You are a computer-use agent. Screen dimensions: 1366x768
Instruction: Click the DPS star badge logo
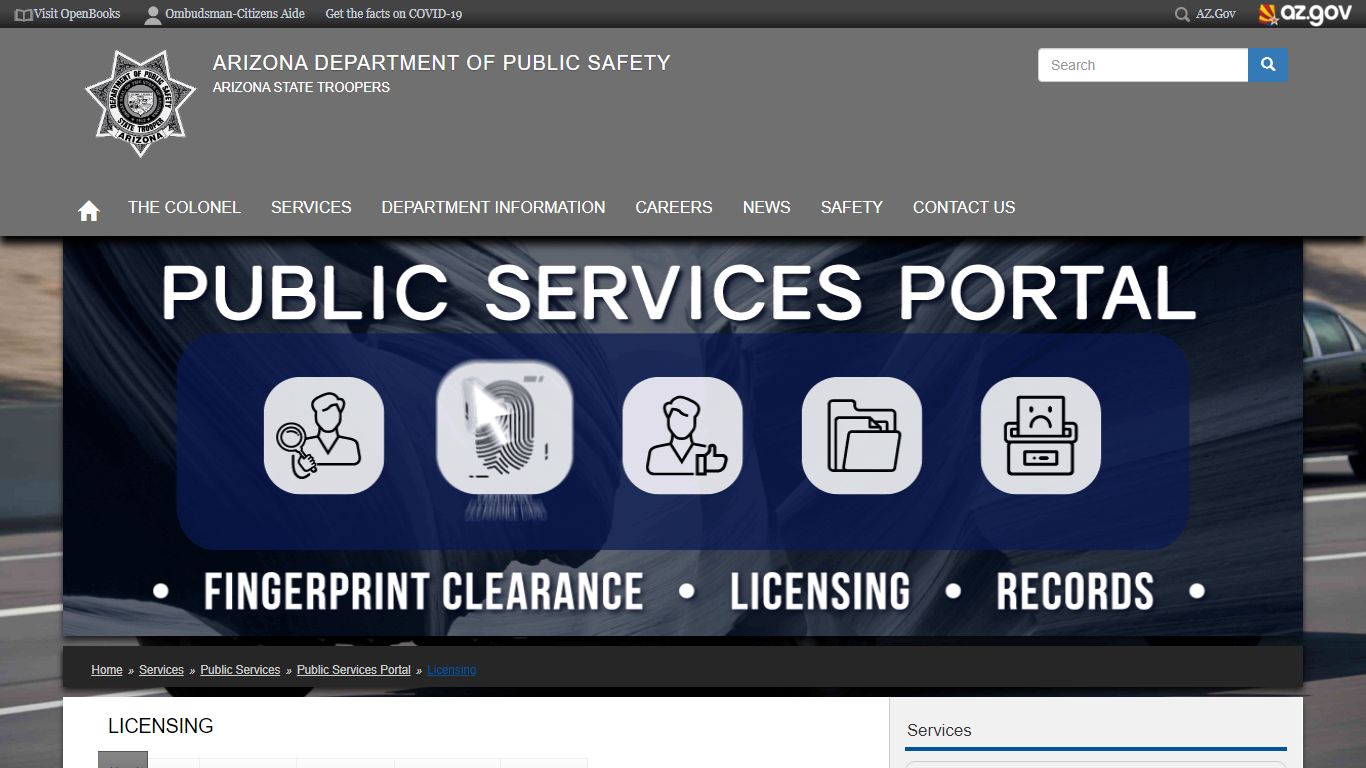coord(140,104)
